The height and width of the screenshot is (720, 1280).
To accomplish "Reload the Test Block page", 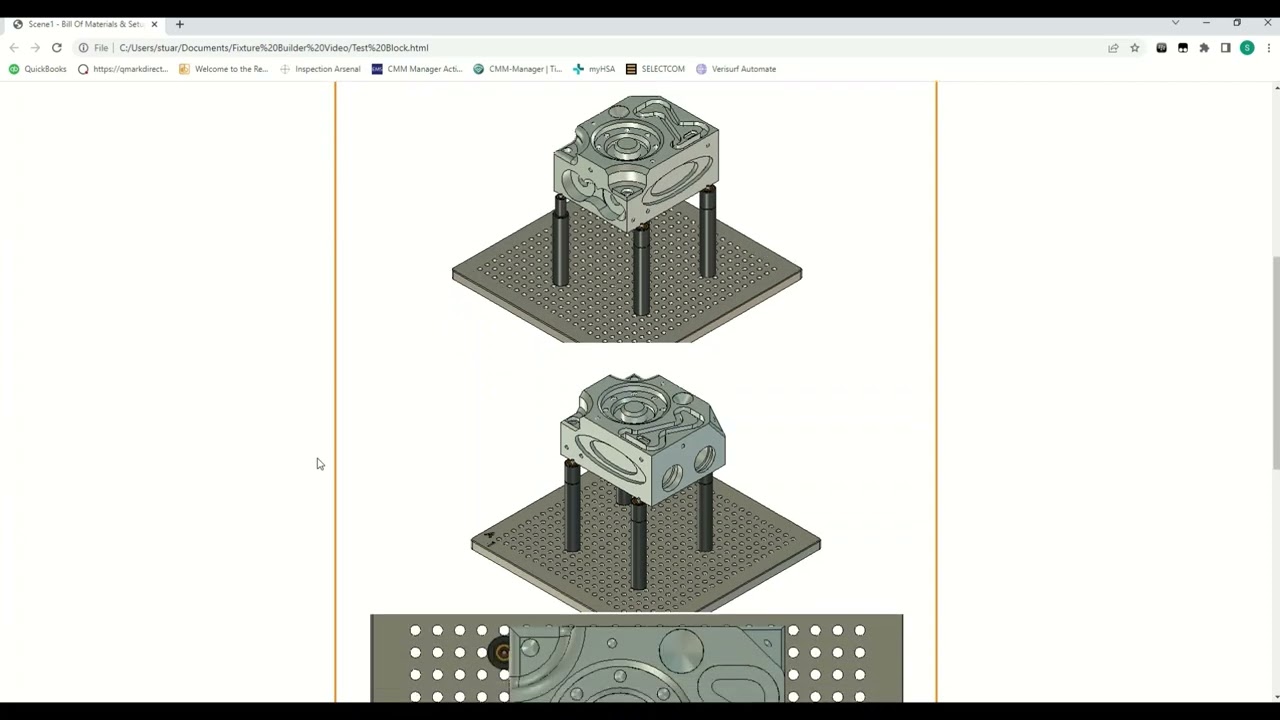I will coord(57,48).
